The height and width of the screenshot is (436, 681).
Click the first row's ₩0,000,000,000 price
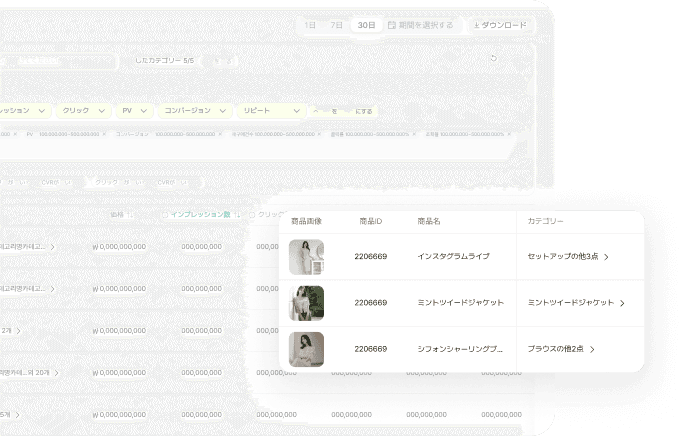coord(119,247)
